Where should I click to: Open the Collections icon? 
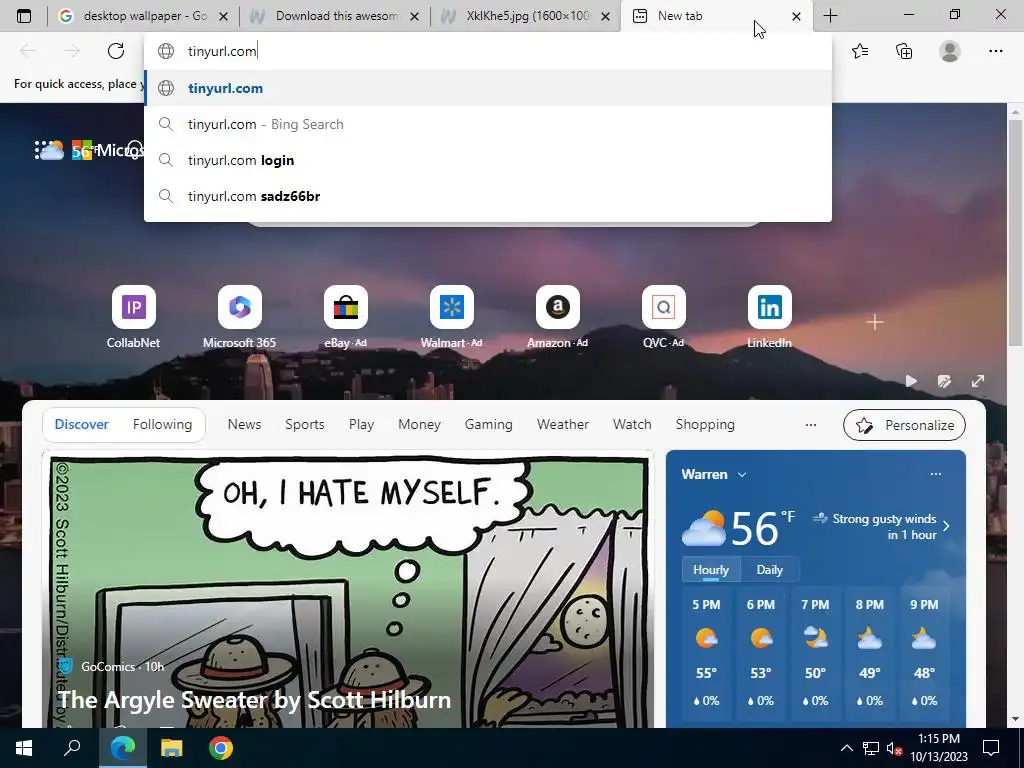(x=904, y=51)
